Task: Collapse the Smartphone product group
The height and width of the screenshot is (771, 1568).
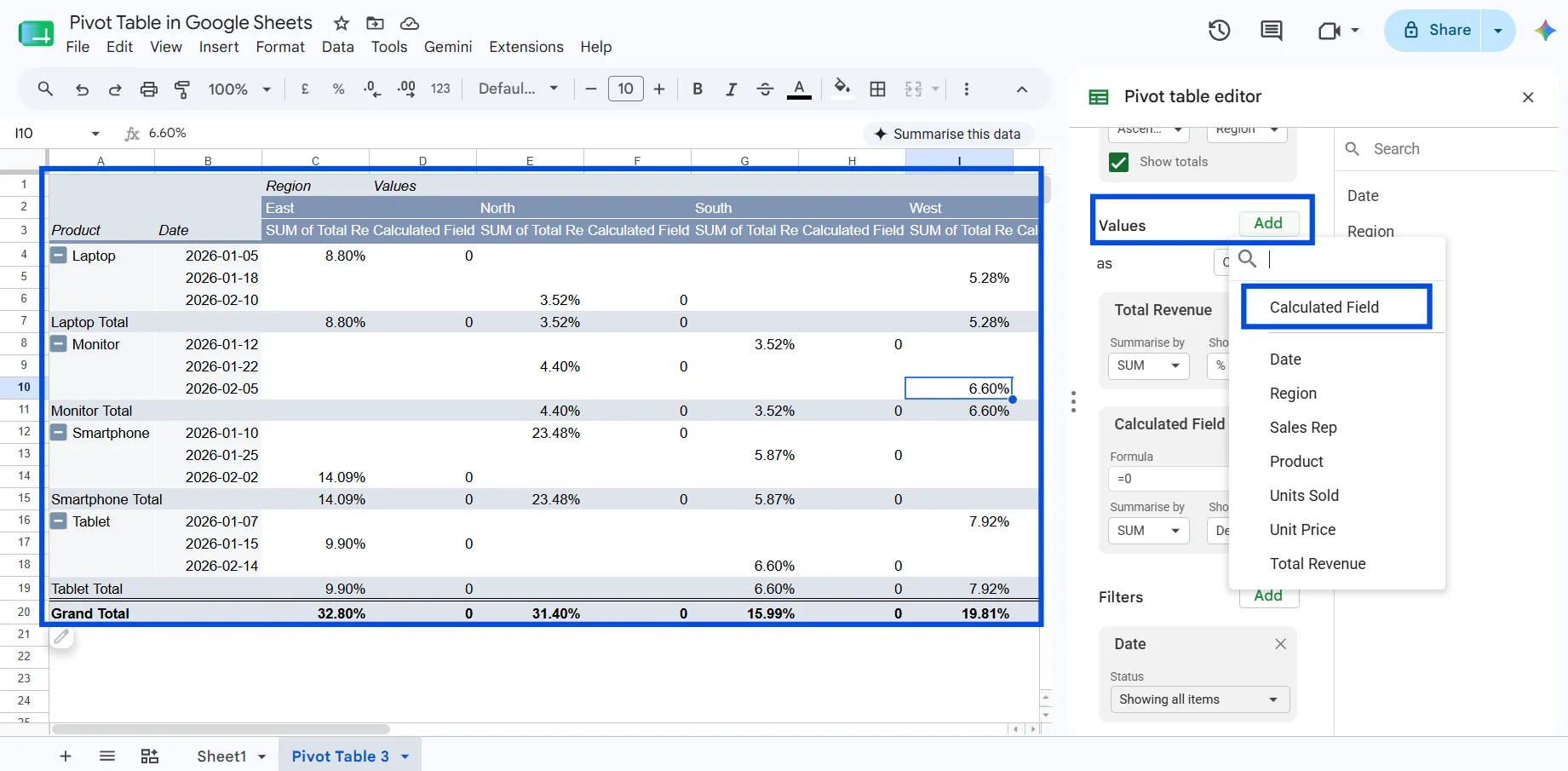Action: click(59, 432)
